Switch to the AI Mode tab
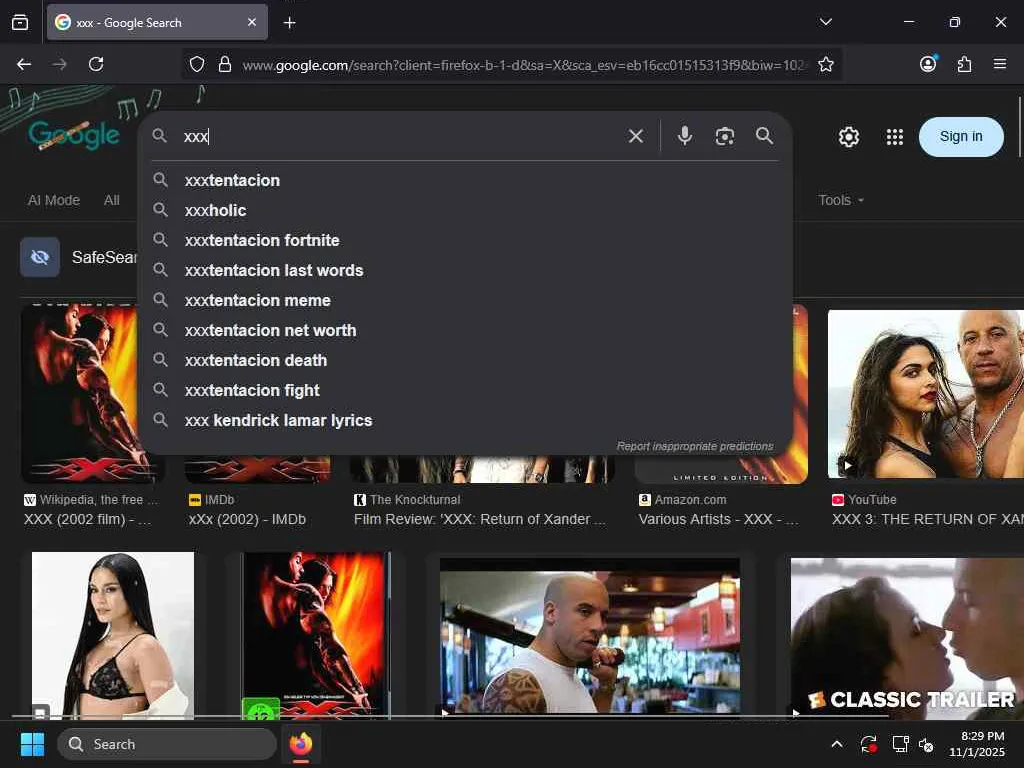The width and height of the screenshot is (1024, 768). pyautogui.click(x=54, y=200)
